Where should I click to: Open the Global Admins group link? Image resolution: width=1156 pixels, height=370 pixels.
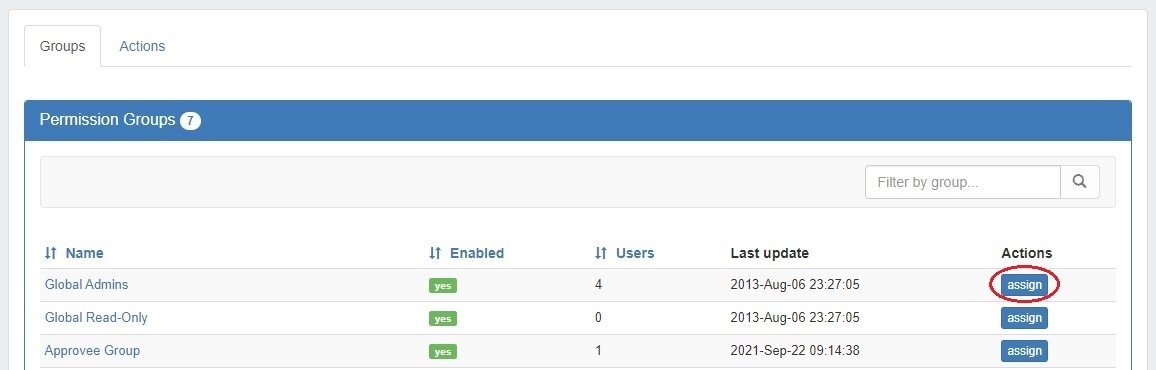tap(87, 285)
